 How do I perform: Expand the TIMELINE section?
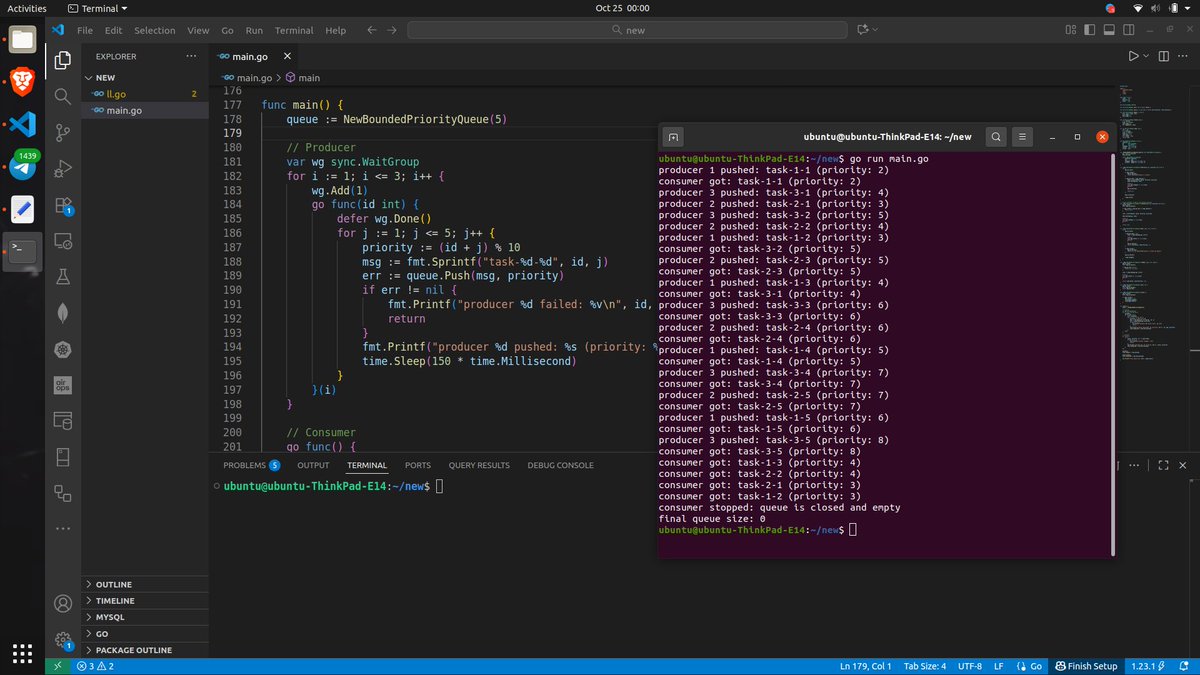click(115, 601)
